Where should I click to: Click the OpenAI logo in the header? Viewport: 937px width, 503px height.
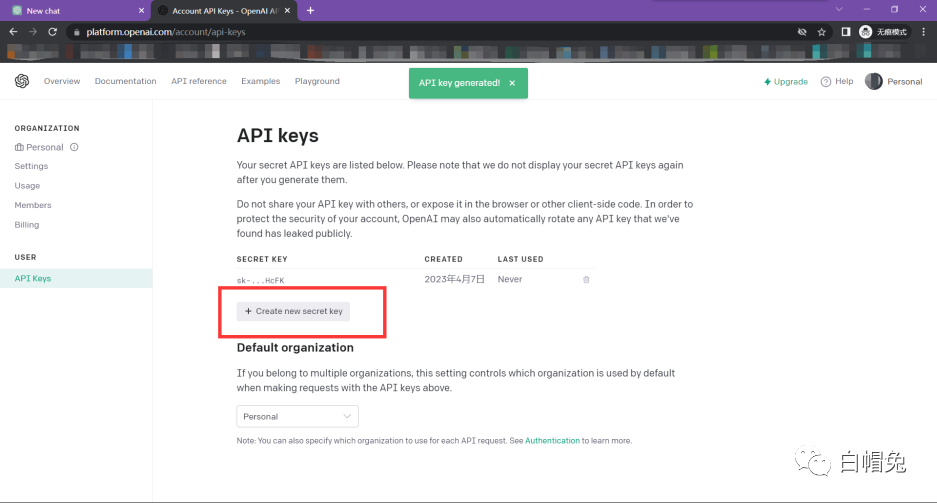(22, 81)
